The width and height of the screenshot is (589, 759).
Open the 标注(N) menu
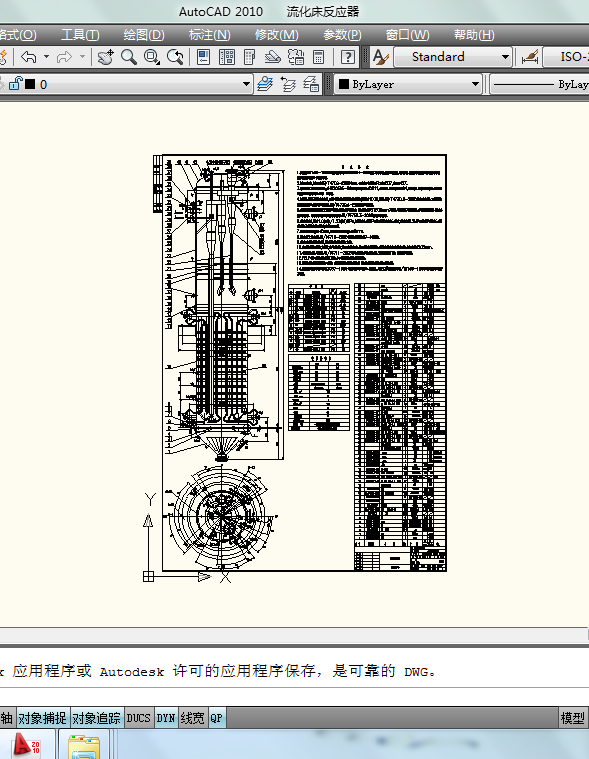210,35
